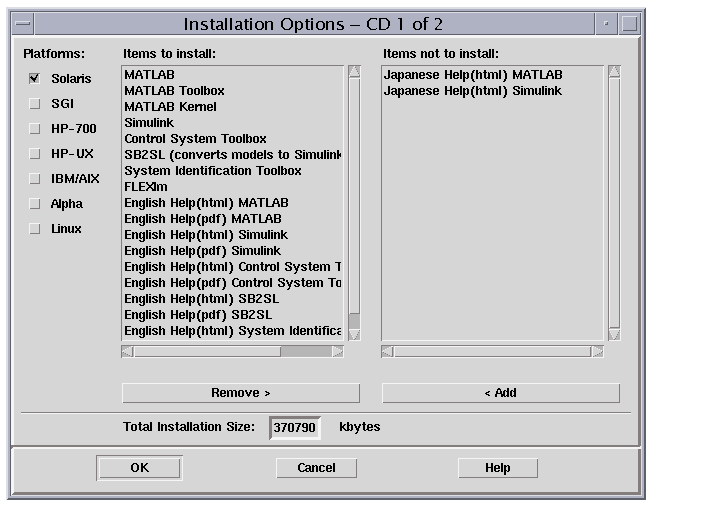This screenshot has height=510, width=722.
Task: Click the Items not to install horizontal scrollbar track
Action: pyautogui.click(x=492, y=352)
